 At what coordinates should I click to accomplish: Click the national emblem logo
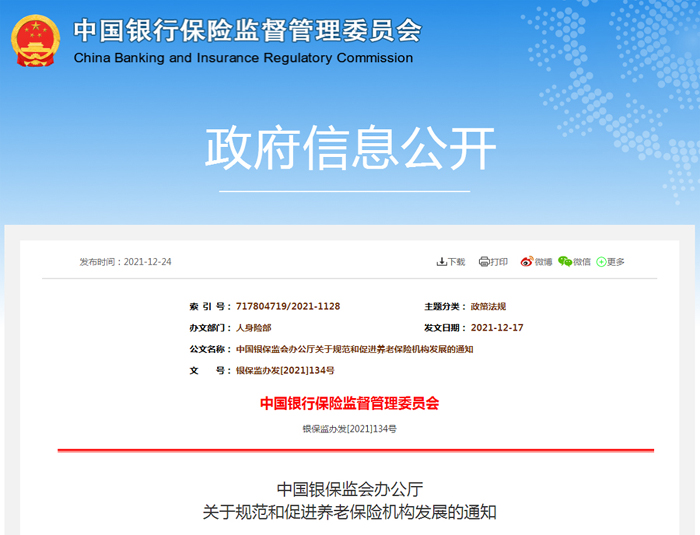coord(35,41)
